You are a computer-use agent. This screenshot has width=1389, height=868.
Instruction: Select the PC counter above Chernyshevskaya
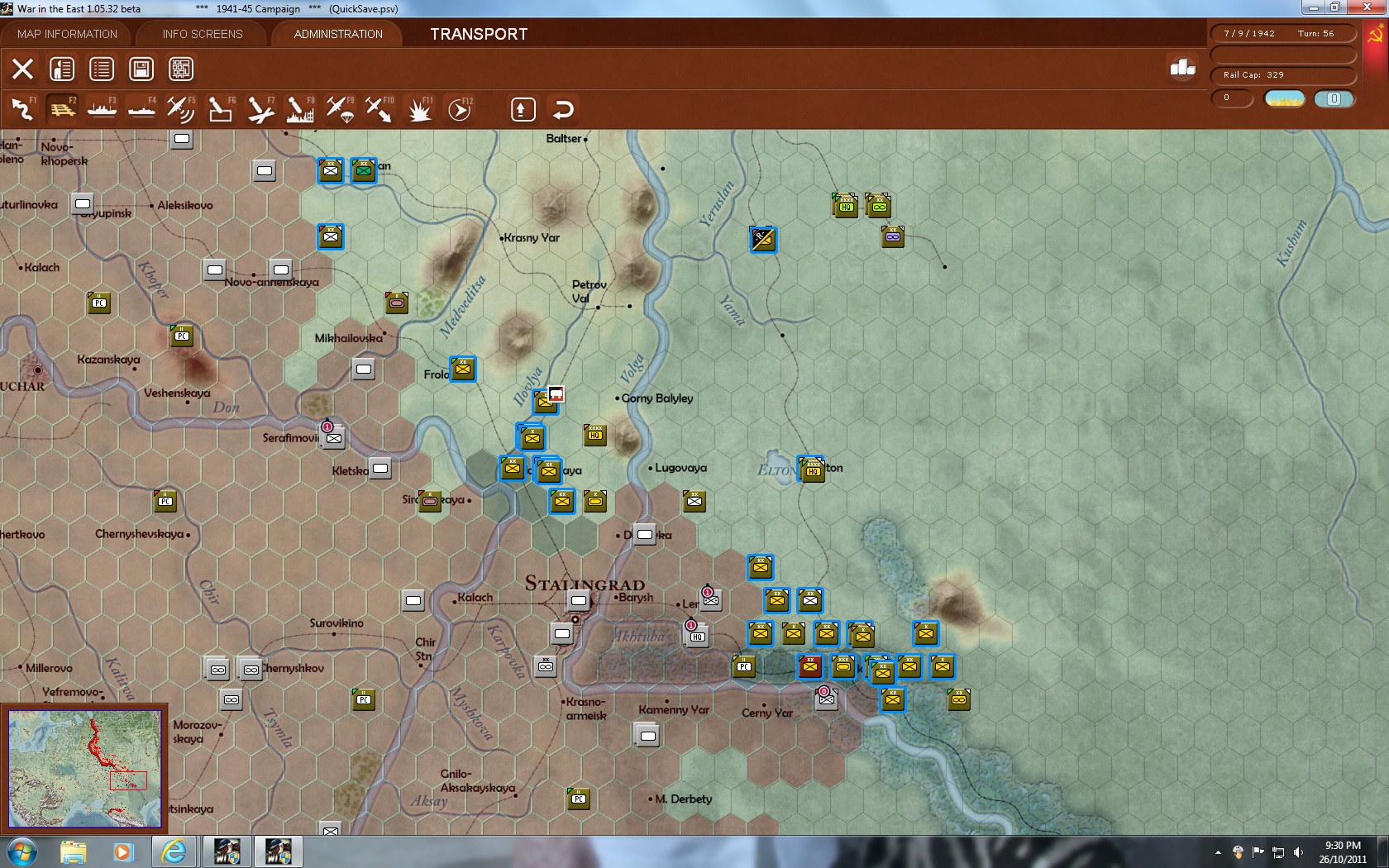pyautogui.click(x=165, y=500)
